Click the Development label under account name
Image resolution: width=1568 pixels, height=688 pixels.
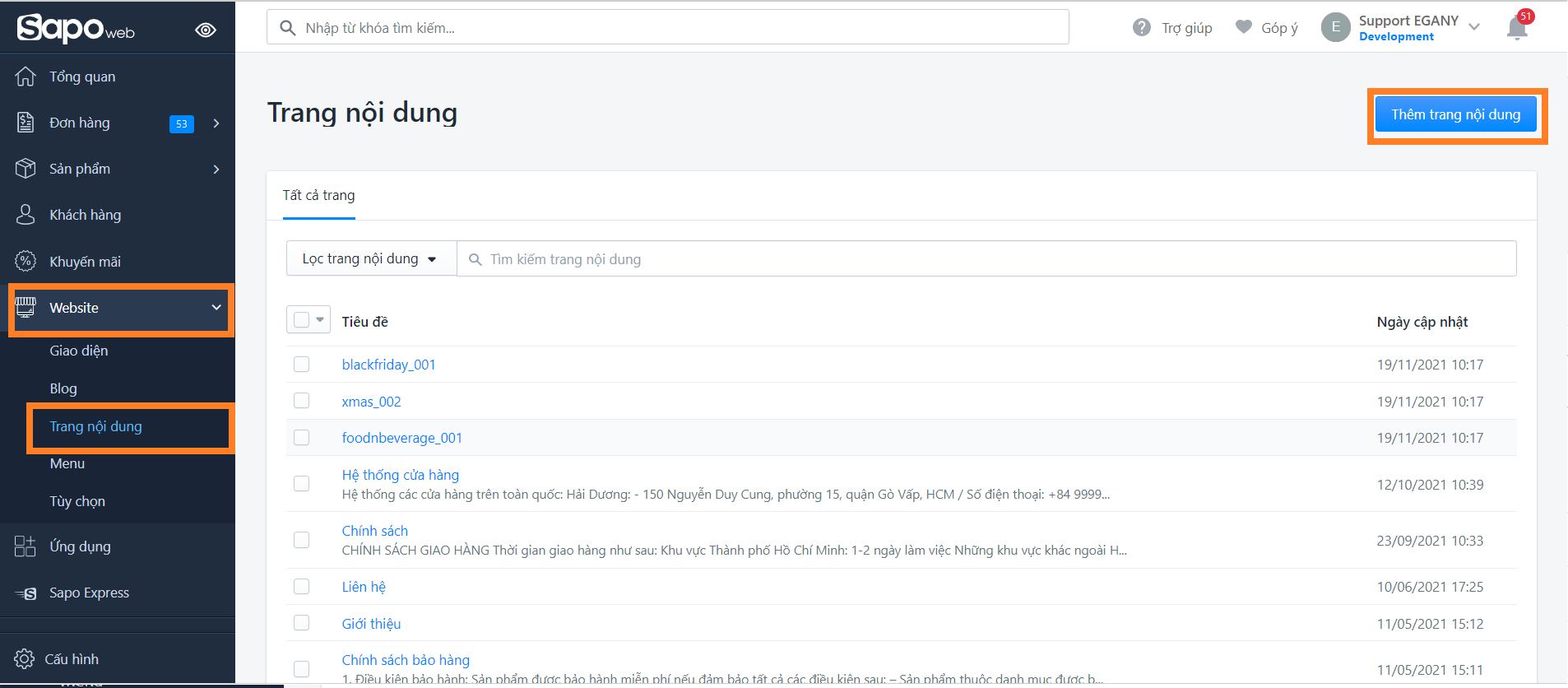click(1396, 37)
